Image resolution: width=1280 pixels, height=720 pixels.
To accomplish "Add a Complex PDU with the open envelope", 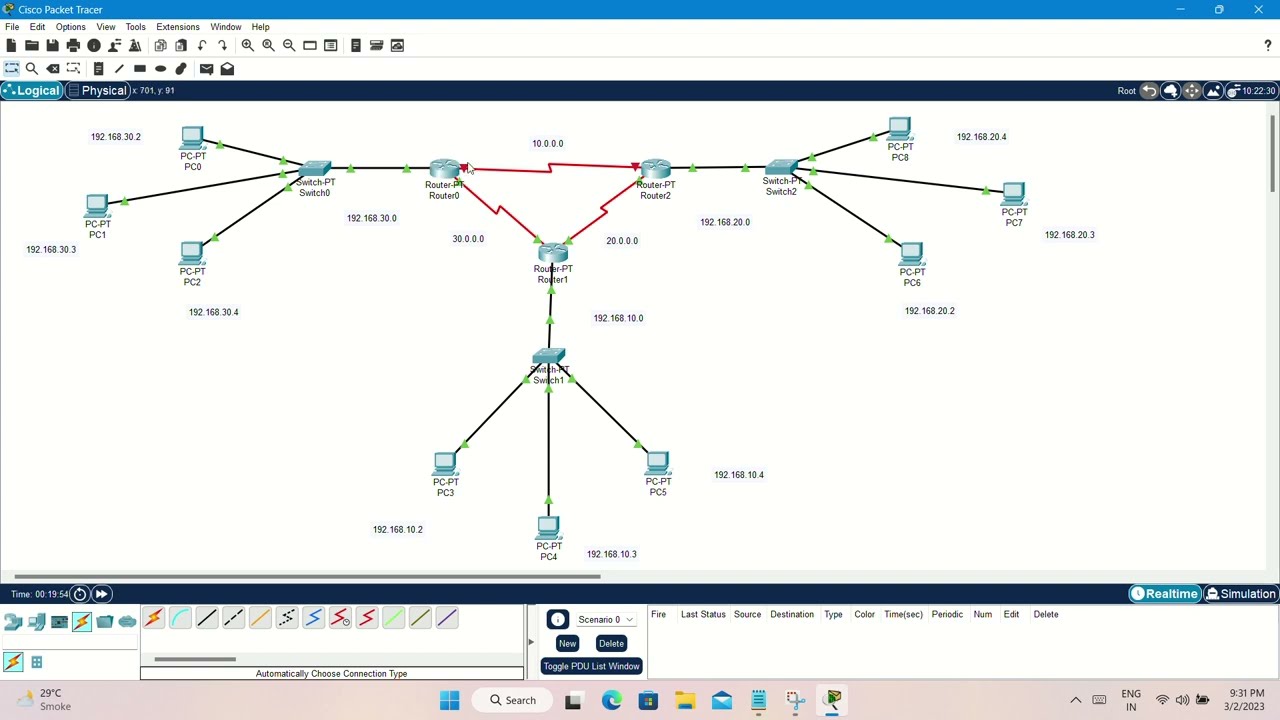I will [x=227, y=68].
